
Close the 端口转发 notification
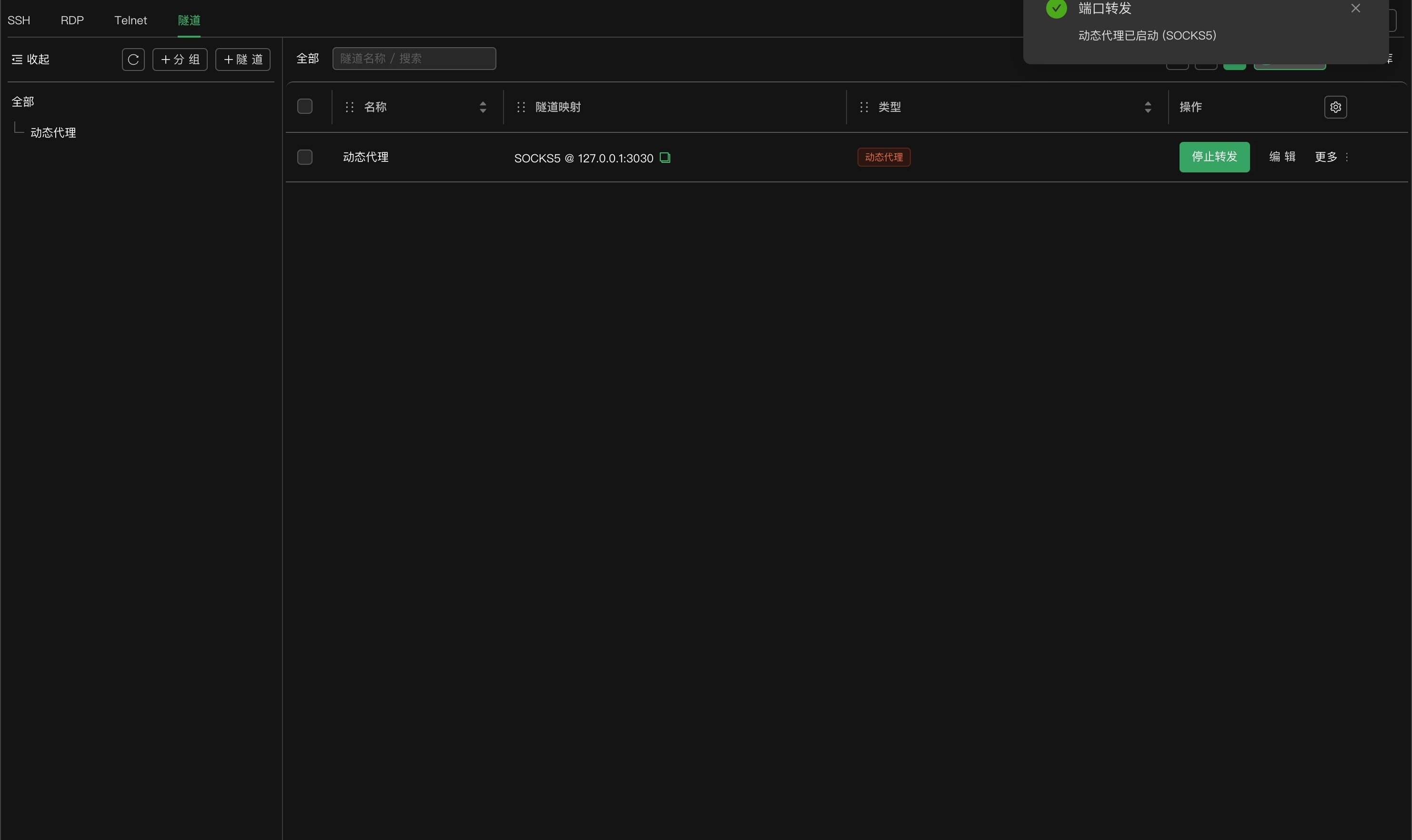pos(1355,9)
